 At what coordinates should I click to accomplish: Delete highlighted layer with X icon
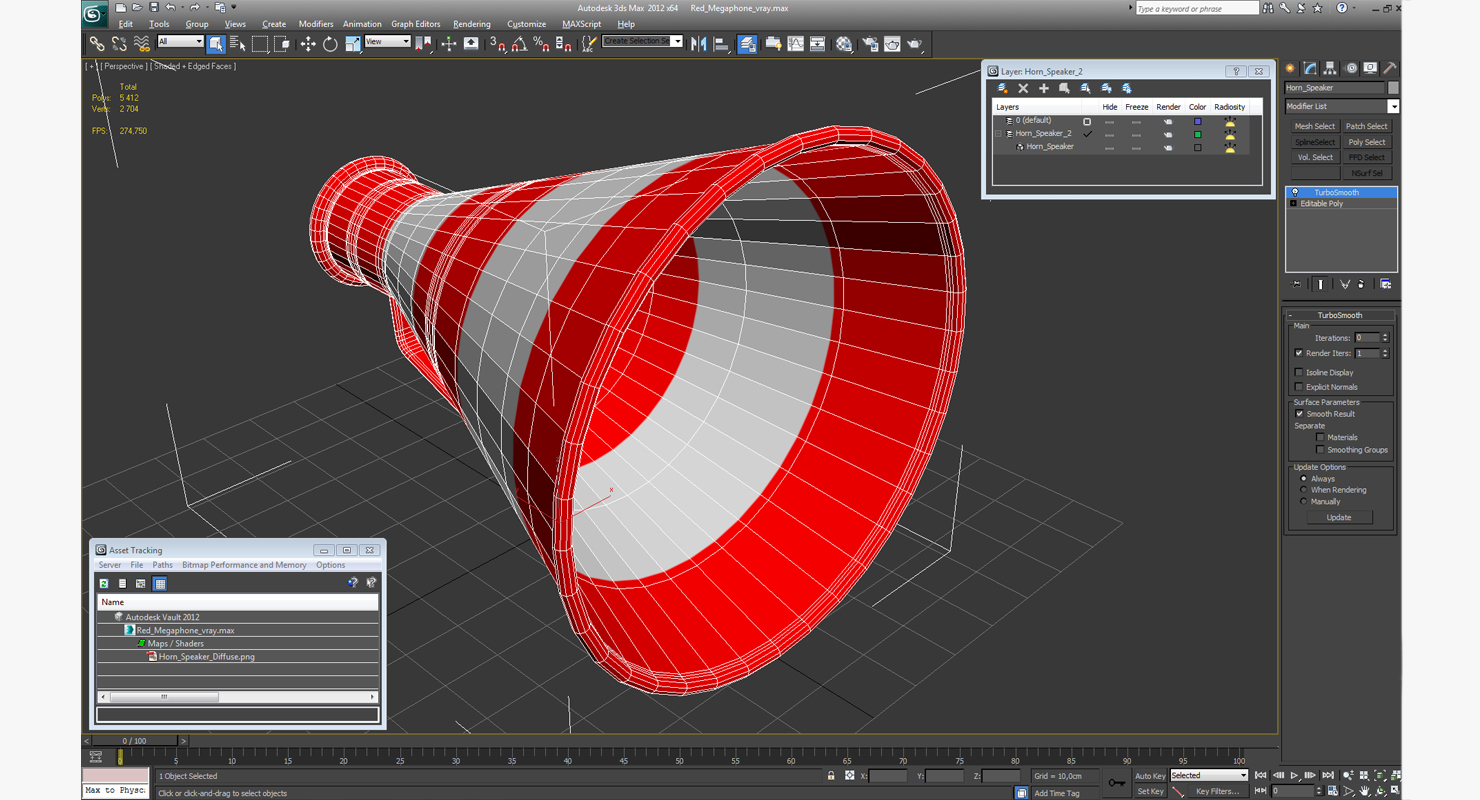pos(1023,88)
